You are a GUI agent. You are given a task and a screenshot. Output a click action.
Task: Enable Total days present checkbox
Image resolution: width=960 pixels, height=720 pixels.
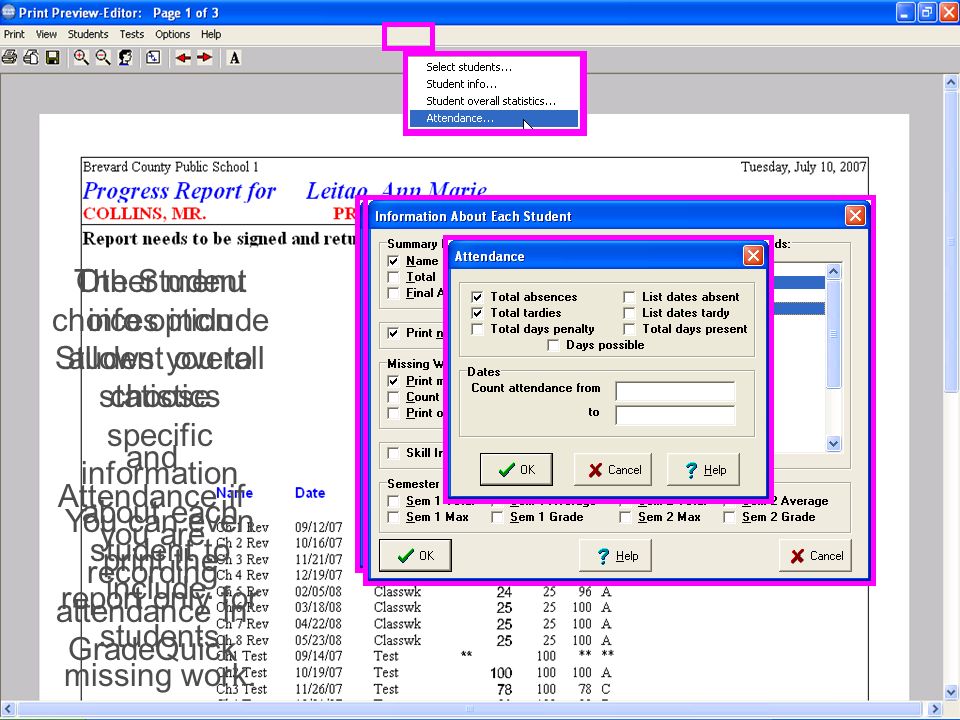tap(629, 329)
